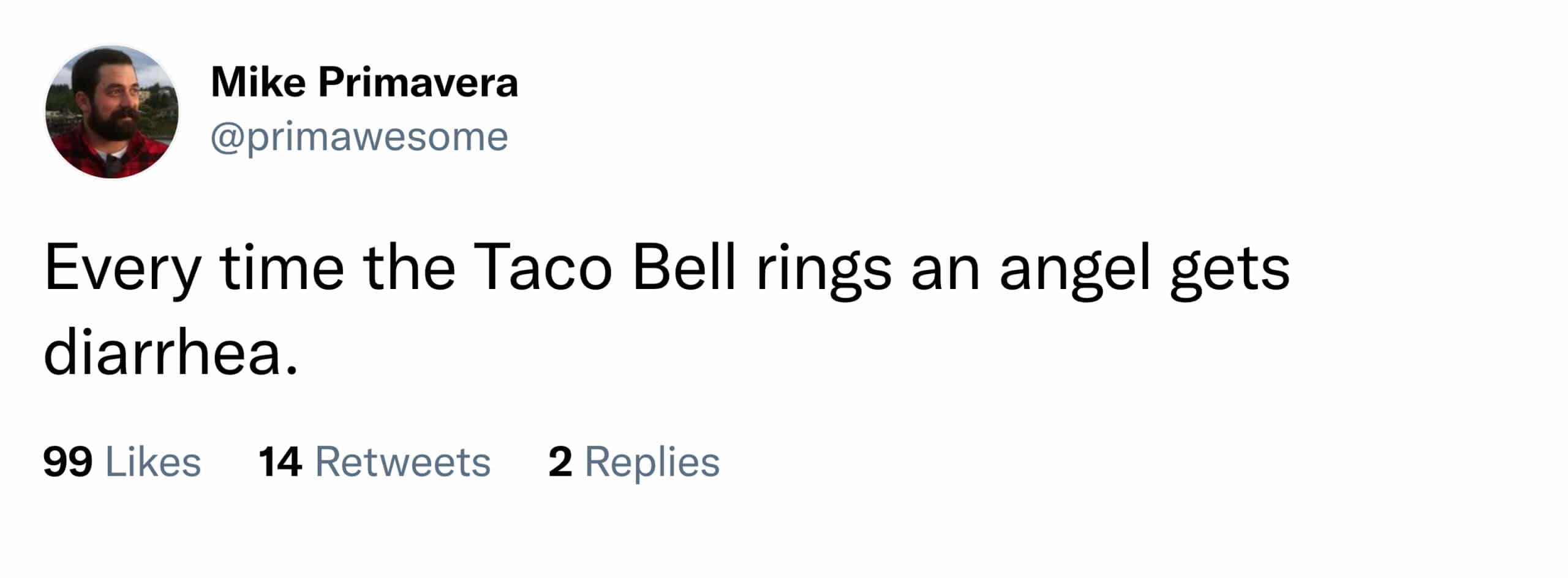Click Mike Primavera's profile picture
Viewport: 1568px width, 578px height.
pyautogui.click(x=112, y=112)
